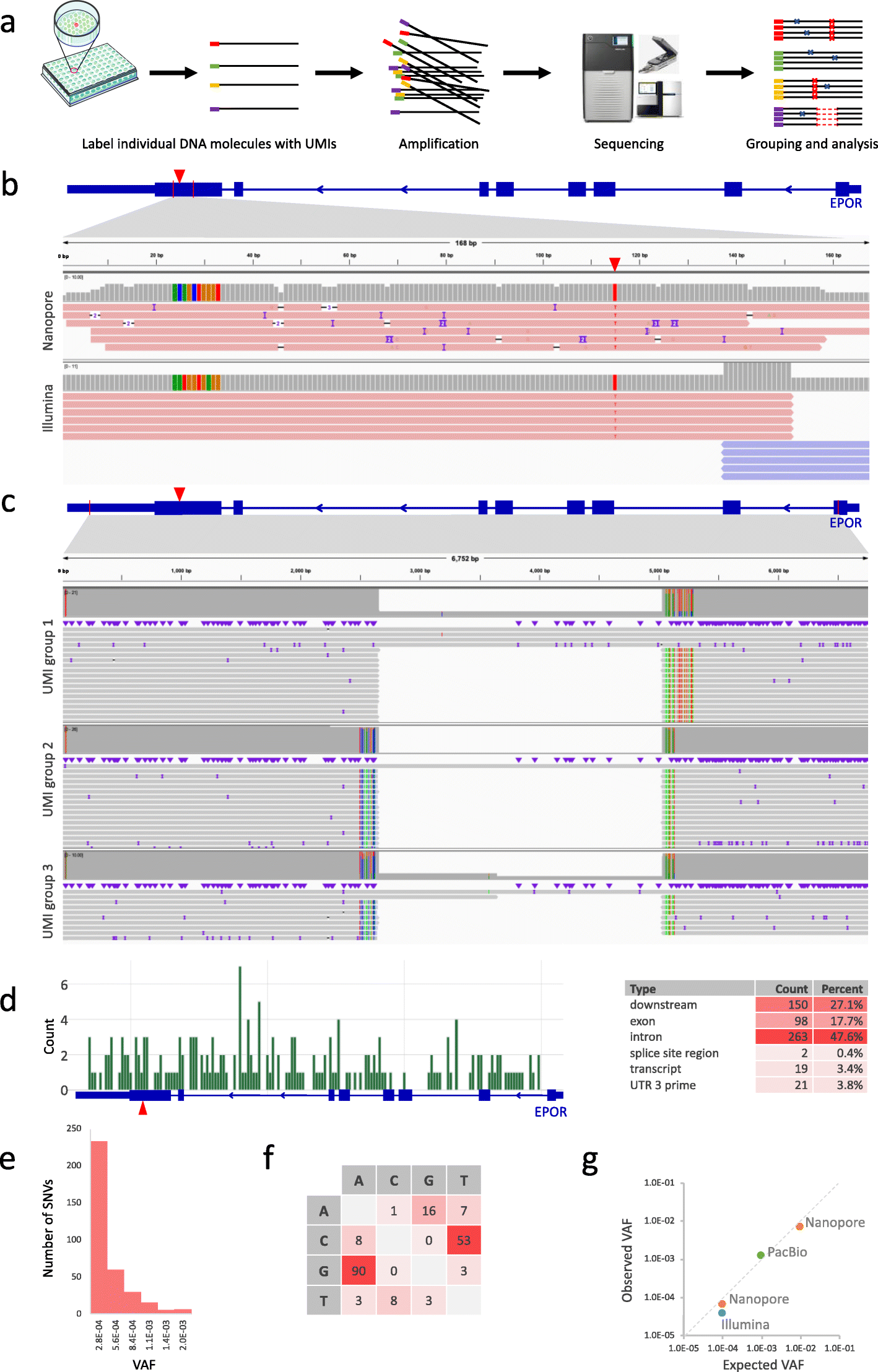This screenshot has width=878, height=1372.
Task: Click the well plate with petri dish illustration
Action: click(89, 54)
